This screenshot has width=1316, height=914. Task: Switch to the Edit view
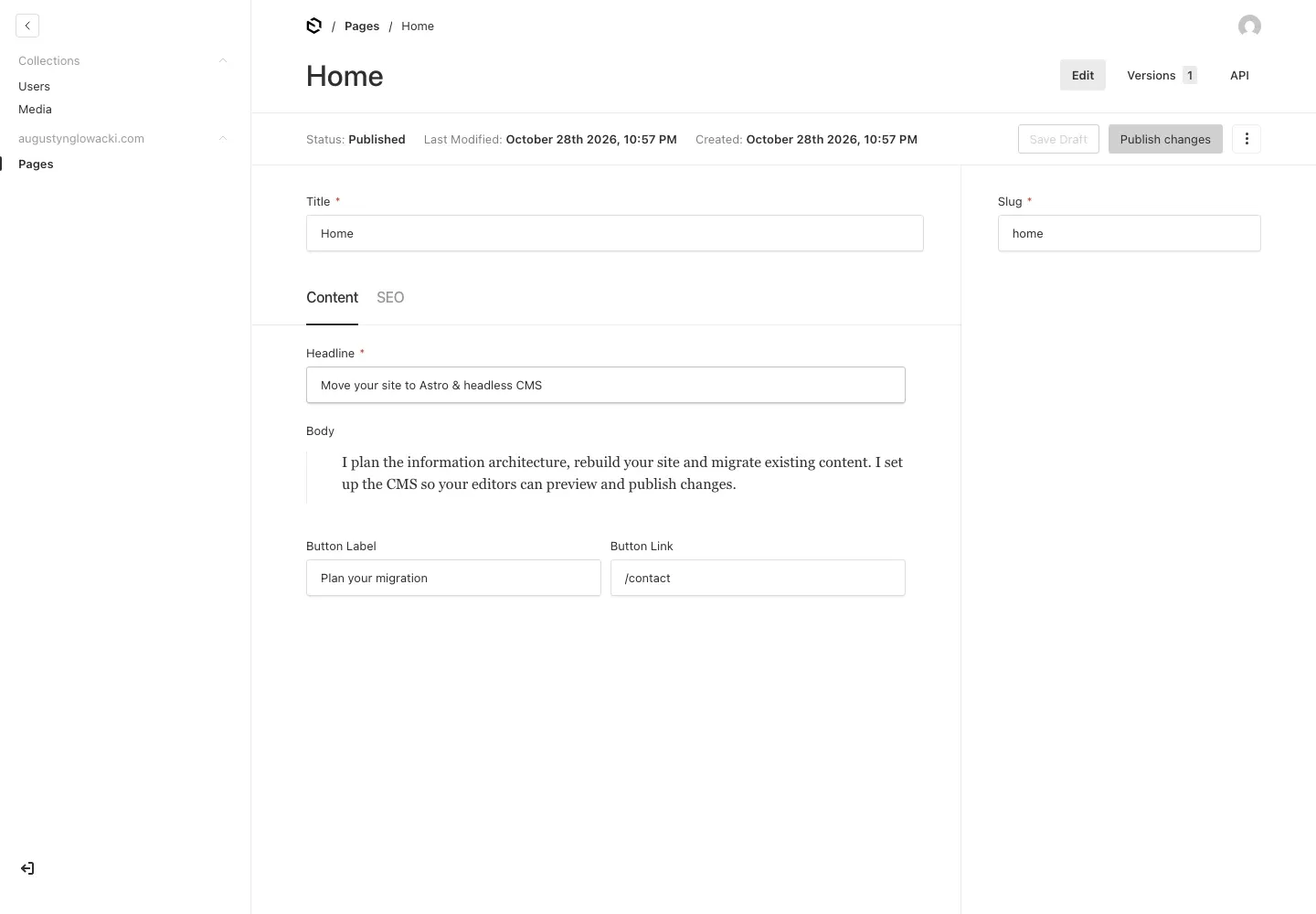pyautogui.click(x=1083, y=75)
